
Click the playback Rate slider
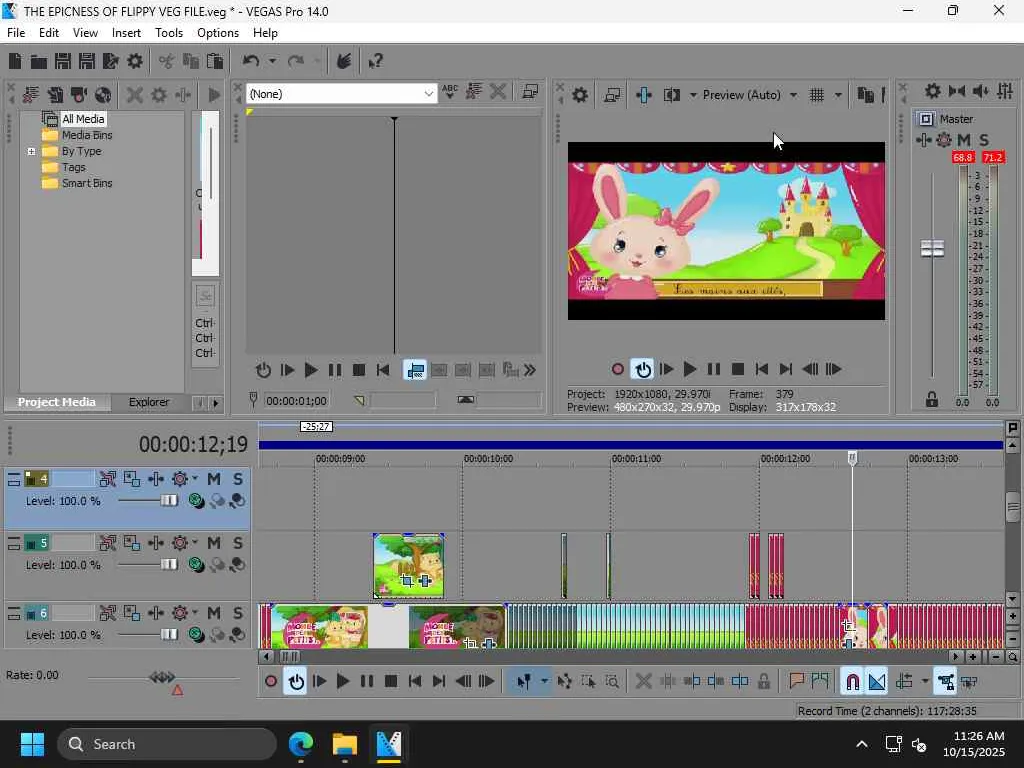point(163,678)
